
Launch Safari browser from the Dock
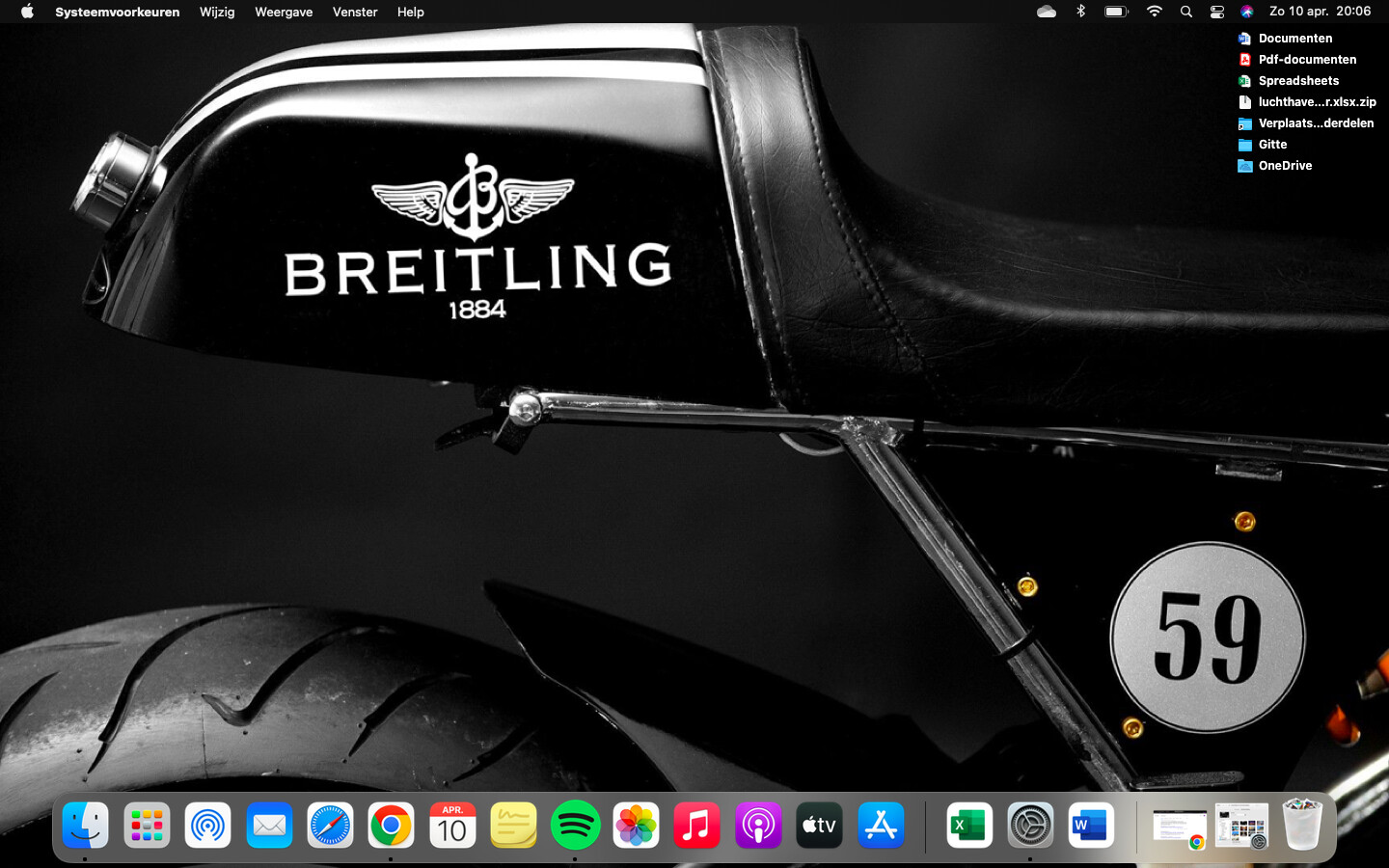click(330, 826)
